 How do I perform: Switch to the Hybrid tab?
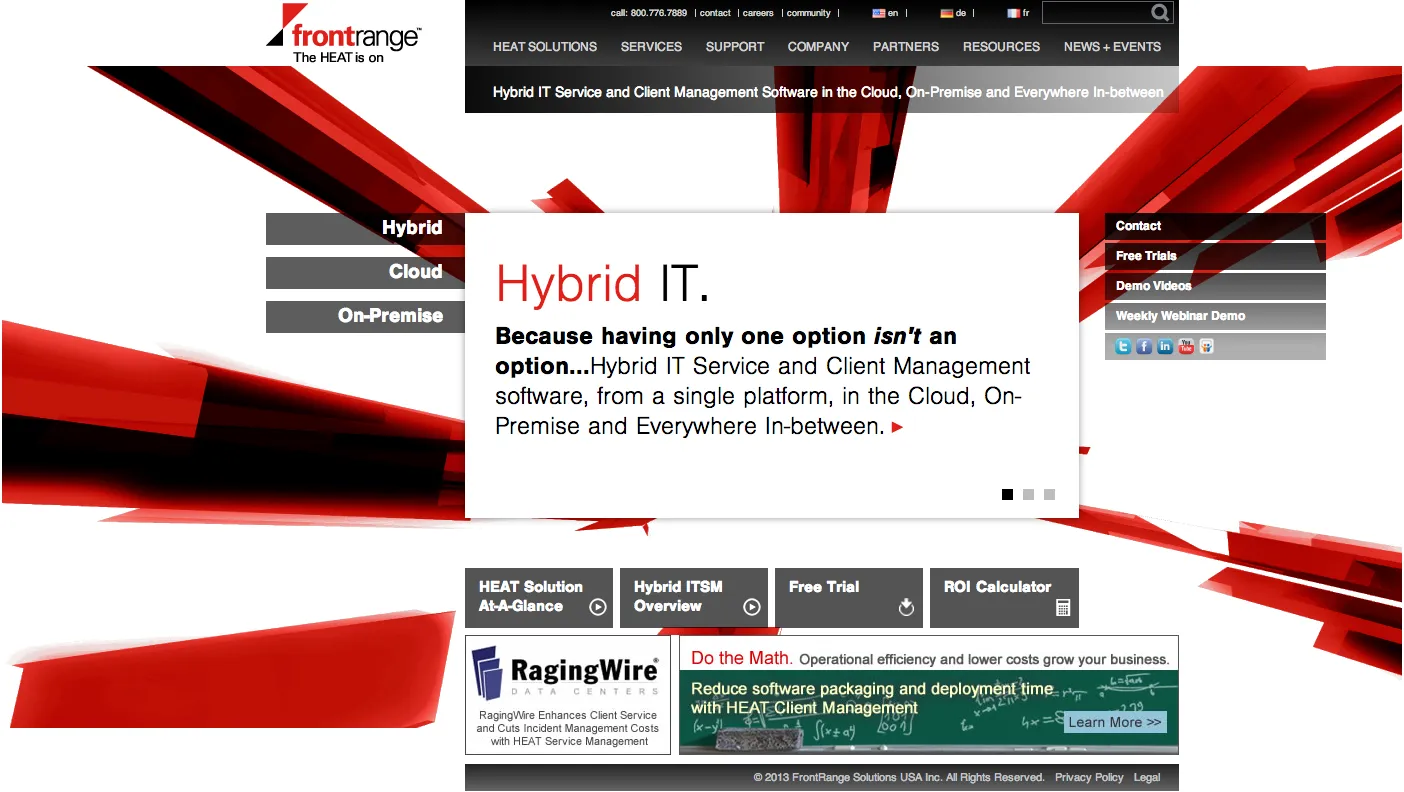pyautogui.click(x=366, y=229)
